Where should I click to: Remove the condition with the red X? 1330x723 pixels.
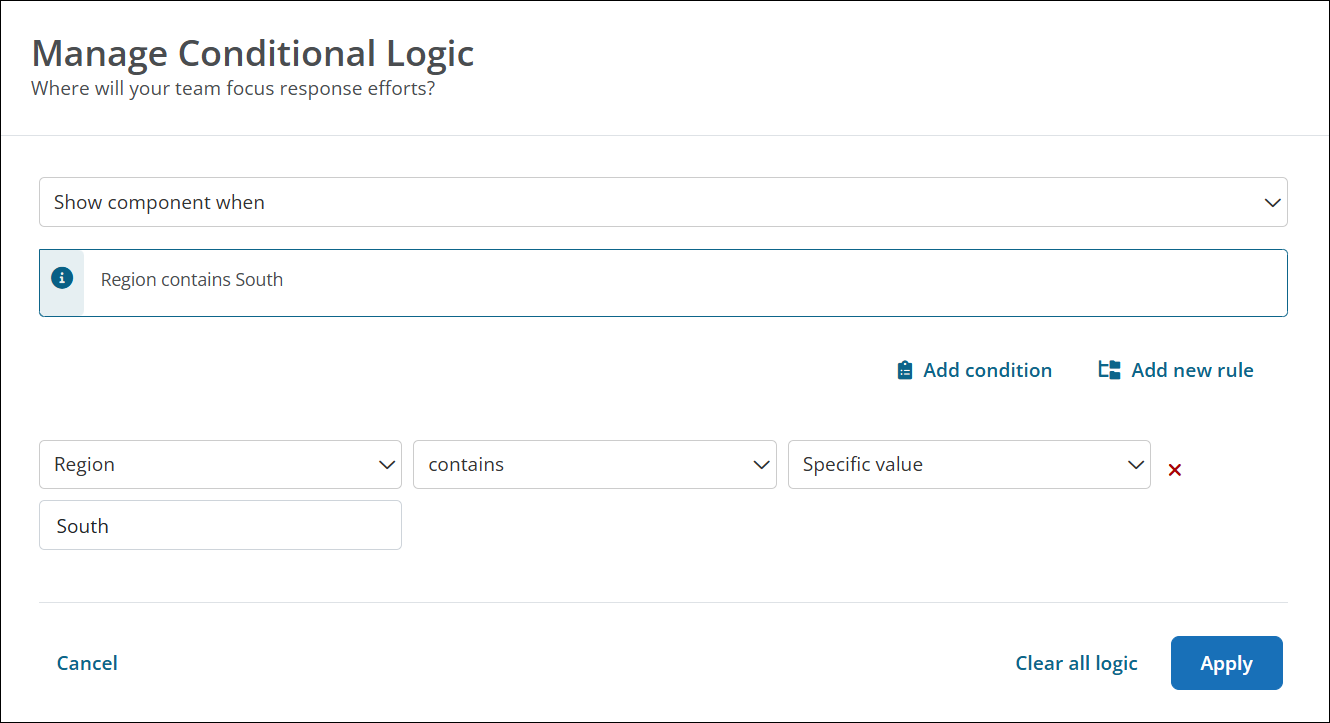tap(1175, 470)
